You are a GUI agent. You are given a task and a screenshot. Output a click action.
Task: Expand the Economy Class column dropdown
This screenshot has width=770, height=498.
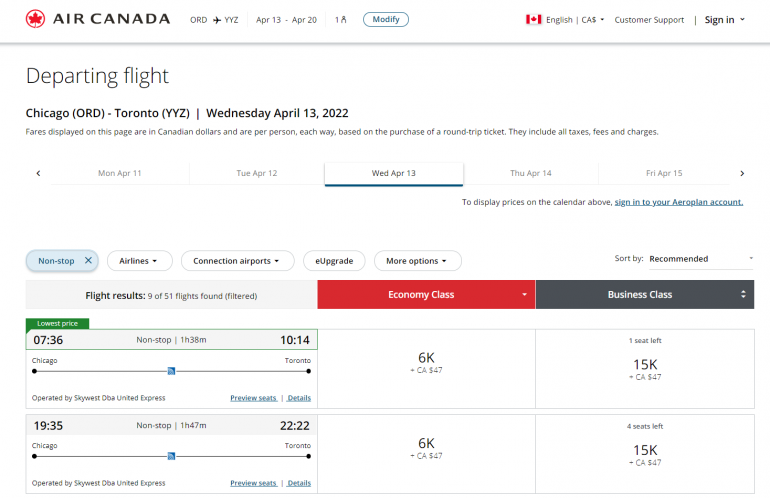(x=524, y=295)
